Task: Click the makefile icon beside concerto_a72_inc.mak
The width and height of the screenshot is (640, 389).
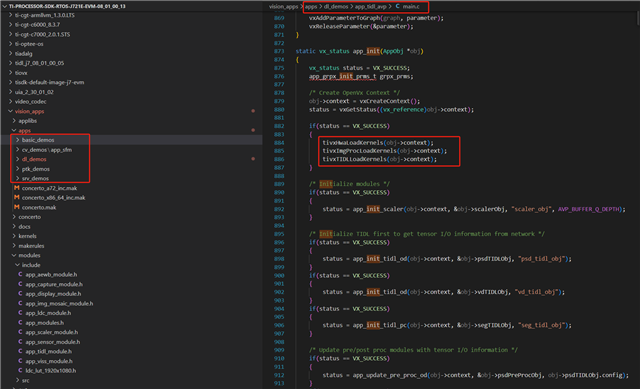Action: [17, 188]
